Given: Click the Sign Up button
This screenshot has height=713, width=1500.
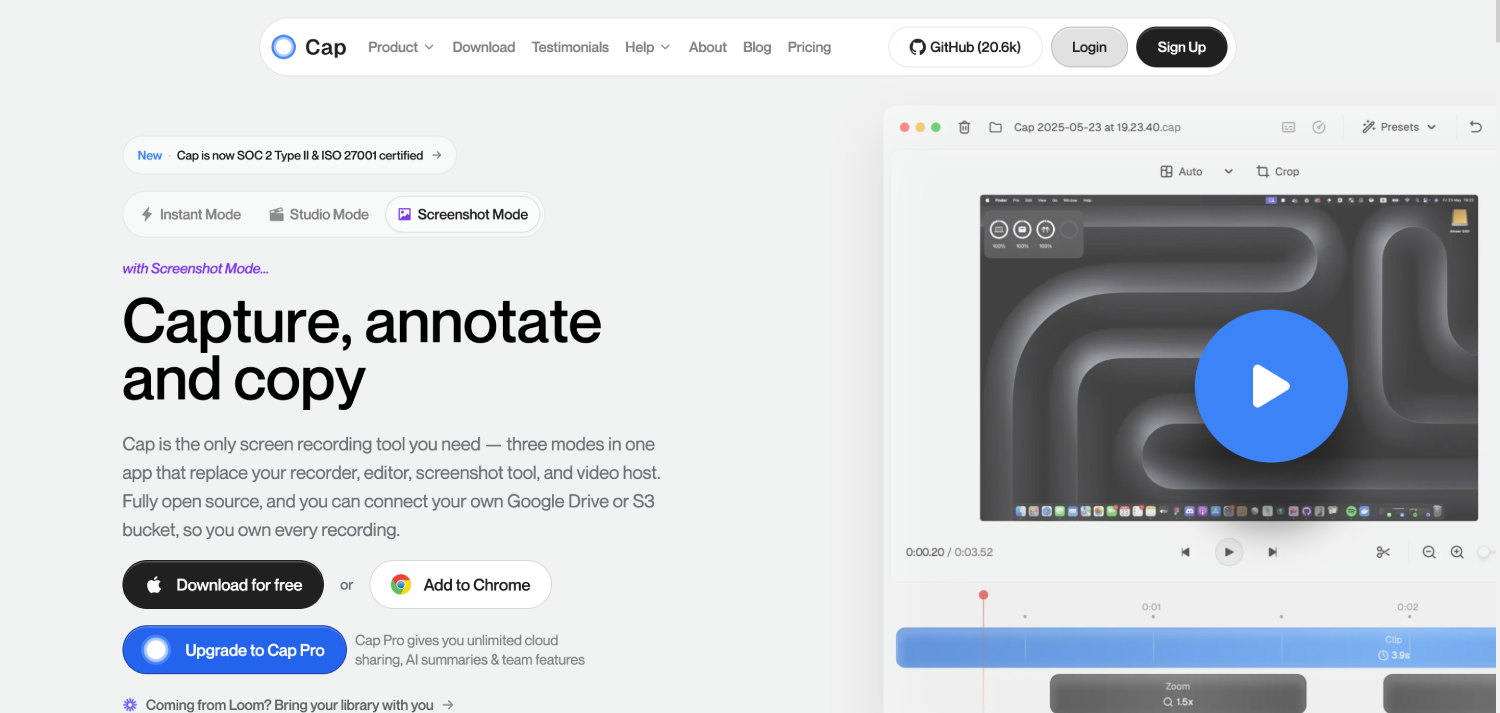Looking at the screenshot, I should 1181,47.
